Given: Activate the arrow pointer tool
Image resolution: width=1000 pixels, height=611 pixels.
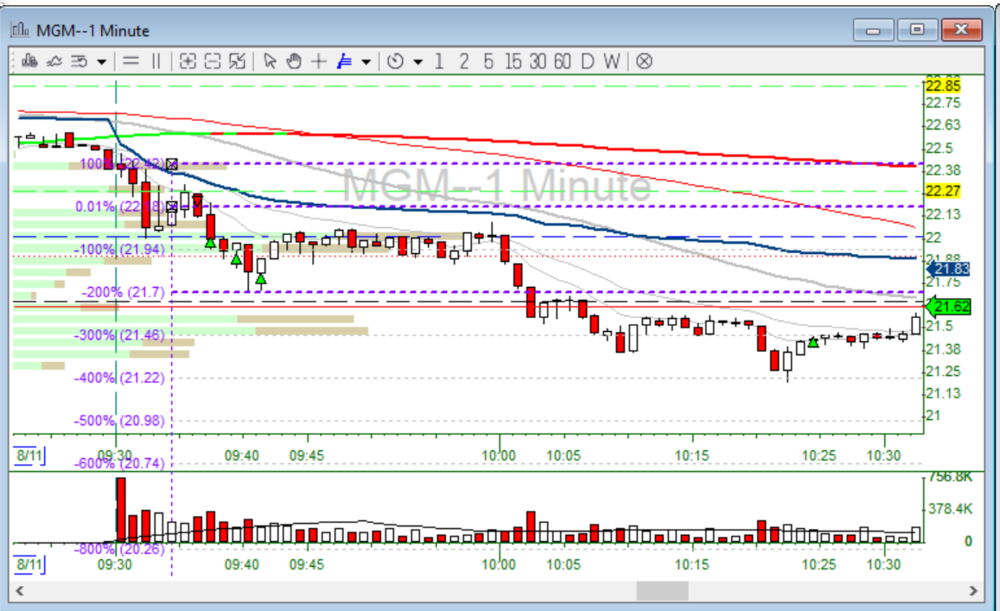Looking at the screenshot, I should point(269,61).
